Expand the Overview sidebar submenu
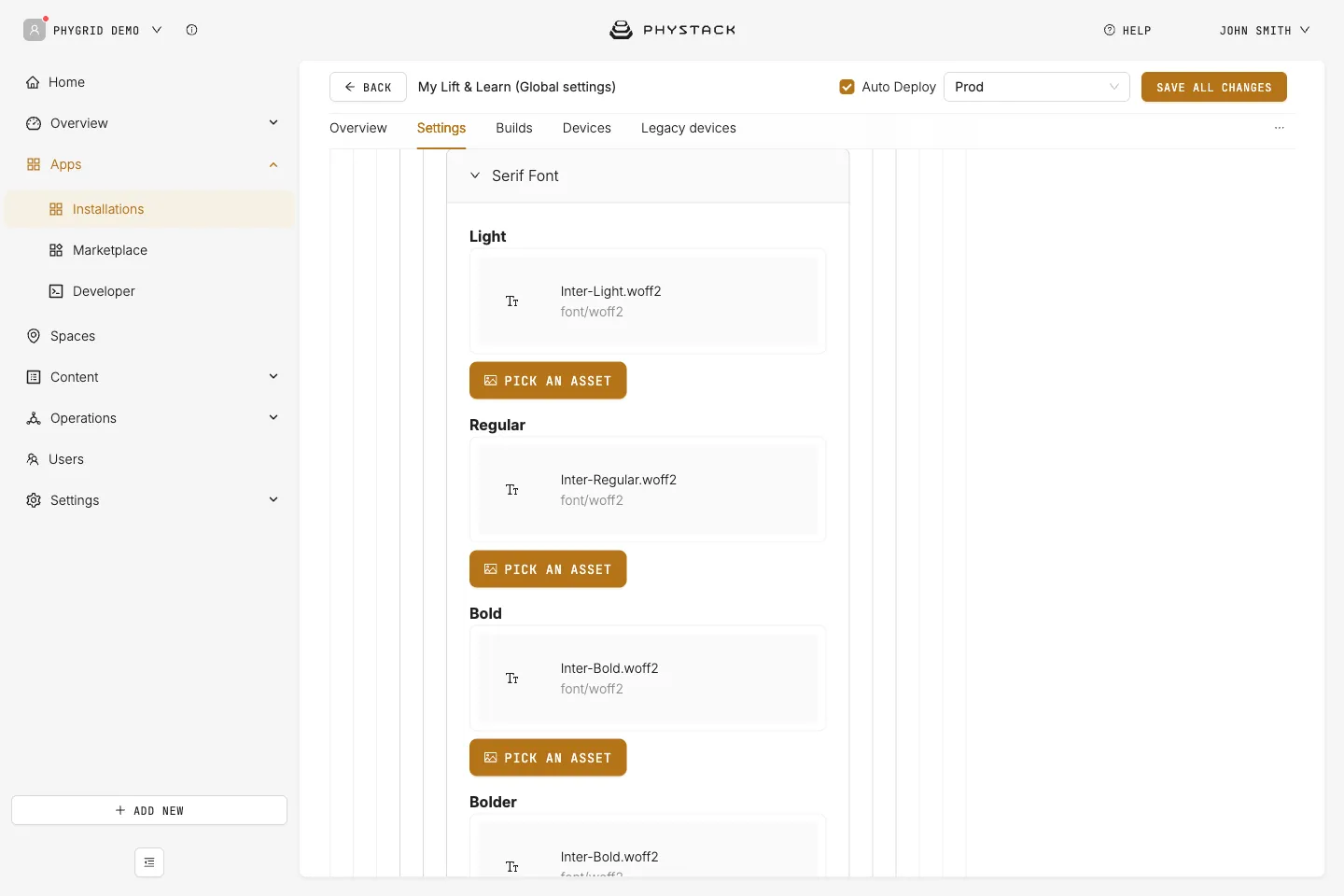The image size is (1344, 896). pyautogui.click(x=273, y=123)
